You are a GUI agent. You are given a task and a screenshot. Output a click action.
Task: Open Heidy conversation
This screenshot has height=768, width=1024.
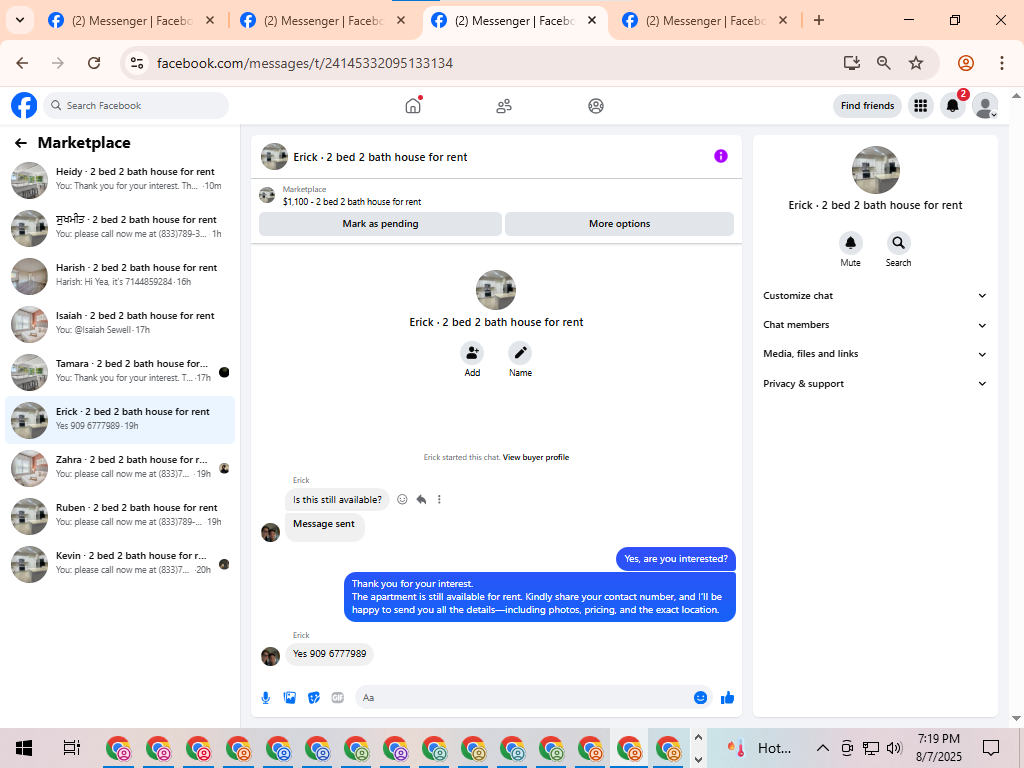click(x=120, y=179)
